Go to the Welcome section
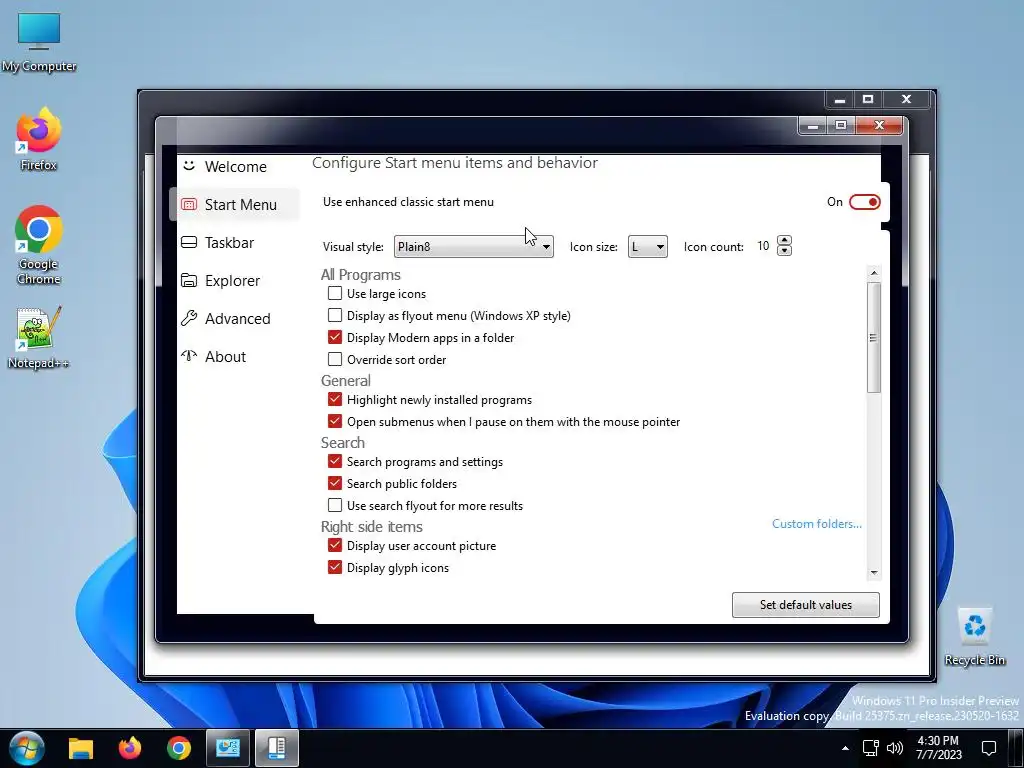The width and height of the screenshot is (1024, 768). [236, 167]
